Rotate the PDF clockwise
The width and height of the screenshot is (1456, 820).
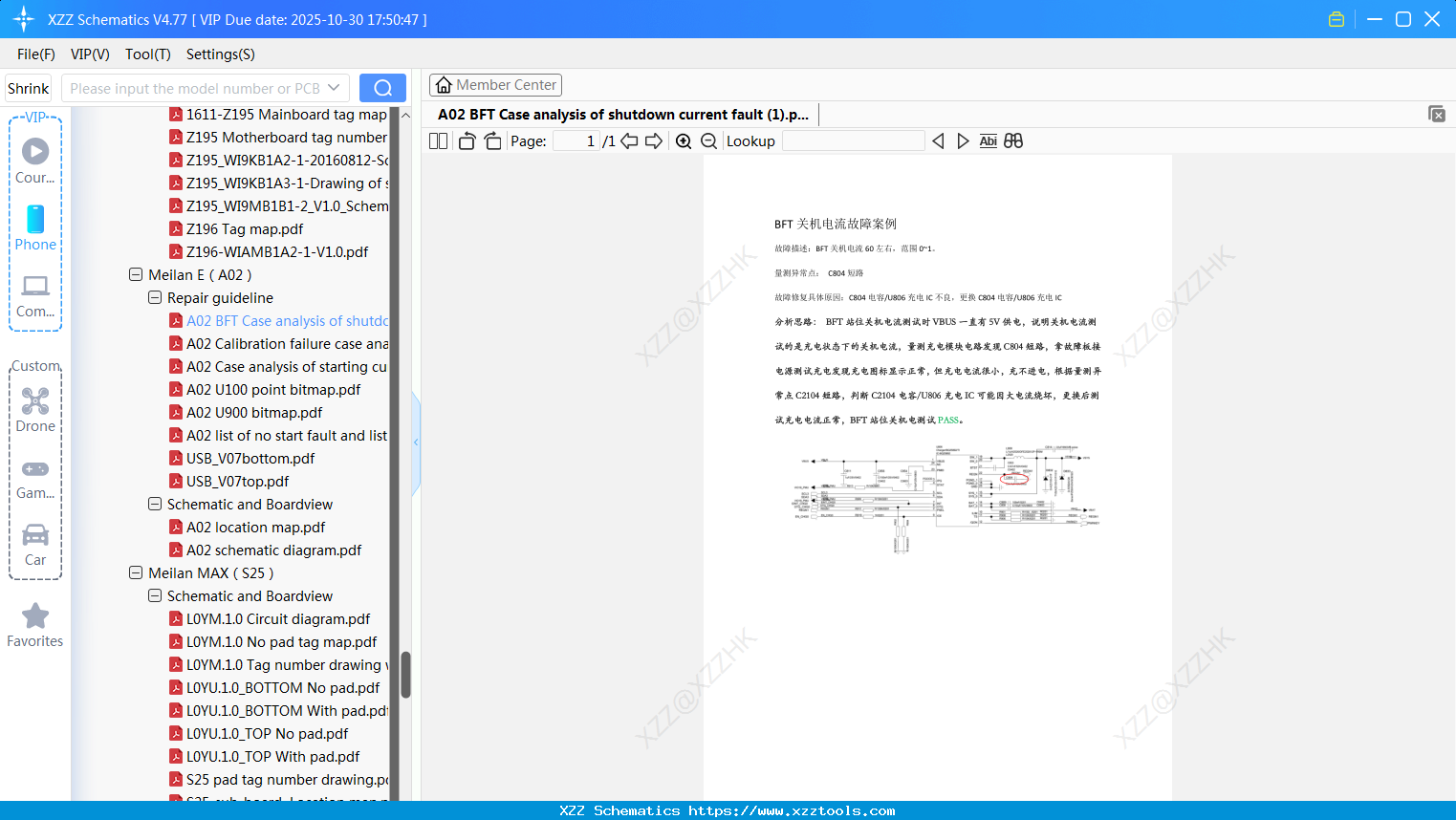[492, 140]
